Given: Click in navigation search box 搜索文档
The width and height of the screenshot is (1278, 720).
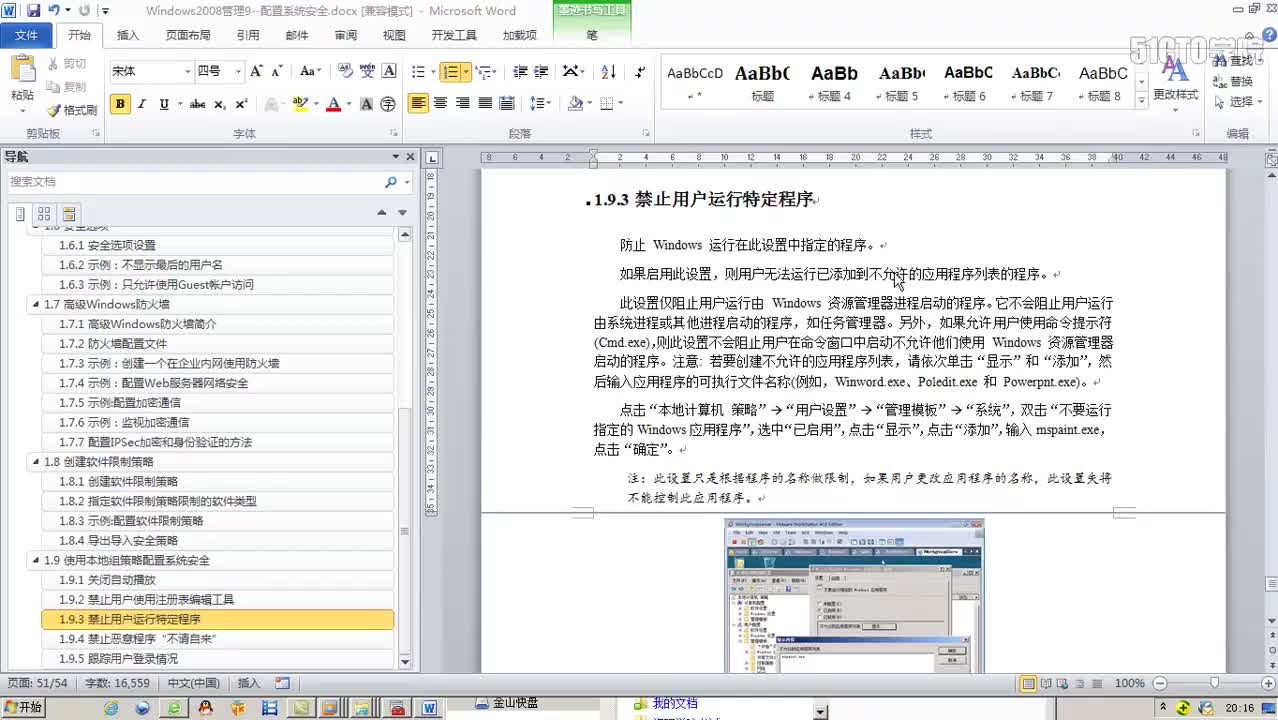Looking at the screenshot, I should 195,182.
